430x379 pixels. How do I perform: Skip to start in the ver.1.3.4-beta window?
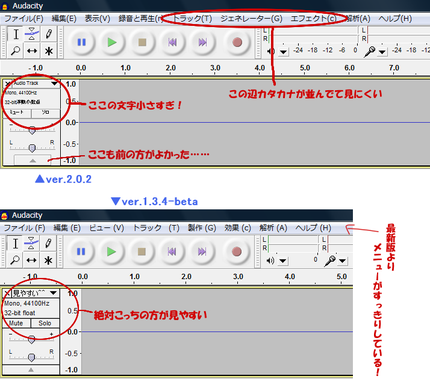[172, 252]
